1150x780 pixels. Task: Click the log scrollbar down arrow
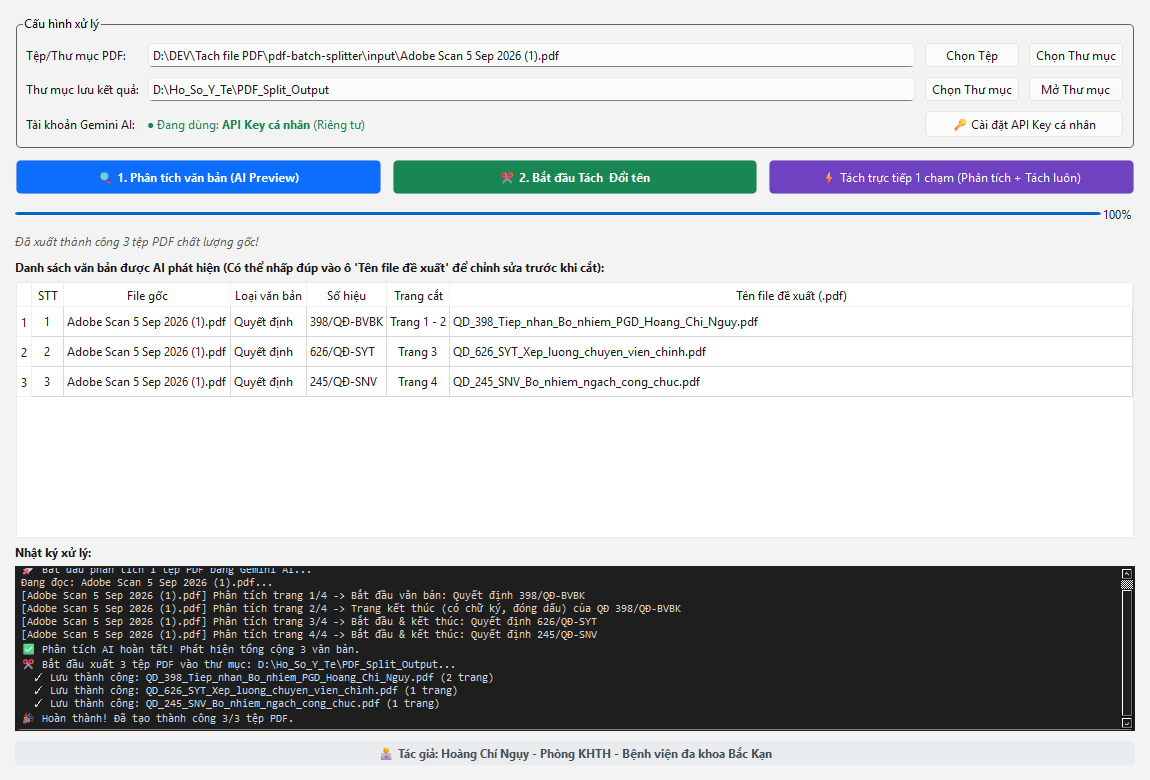tap(1127, 723)
